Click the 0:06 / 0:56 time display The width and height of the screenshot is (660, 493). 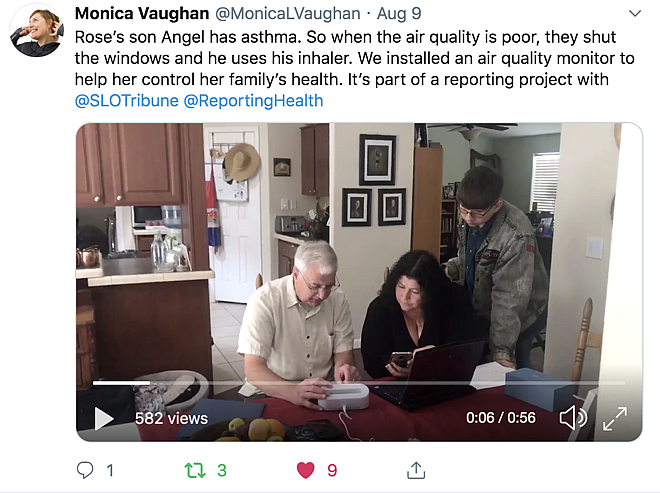point(500,418)
